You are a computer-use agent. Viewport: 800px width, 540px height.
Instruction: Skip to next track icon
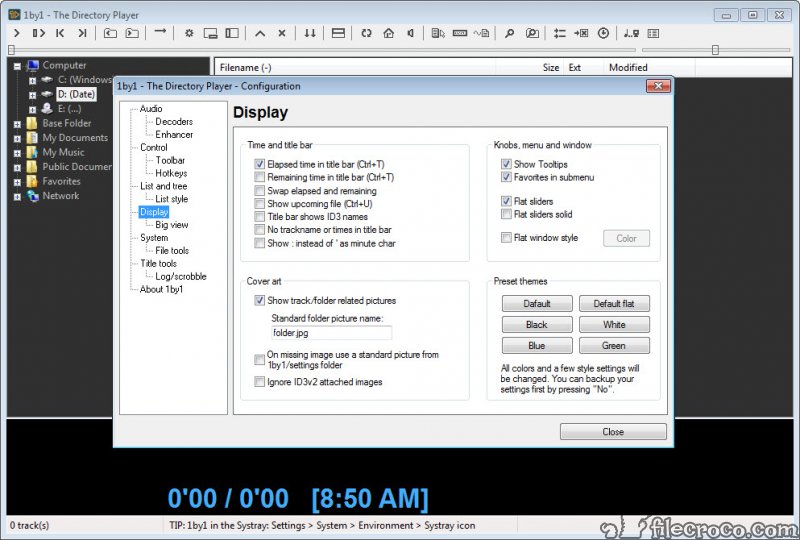(x=82, y=33)
